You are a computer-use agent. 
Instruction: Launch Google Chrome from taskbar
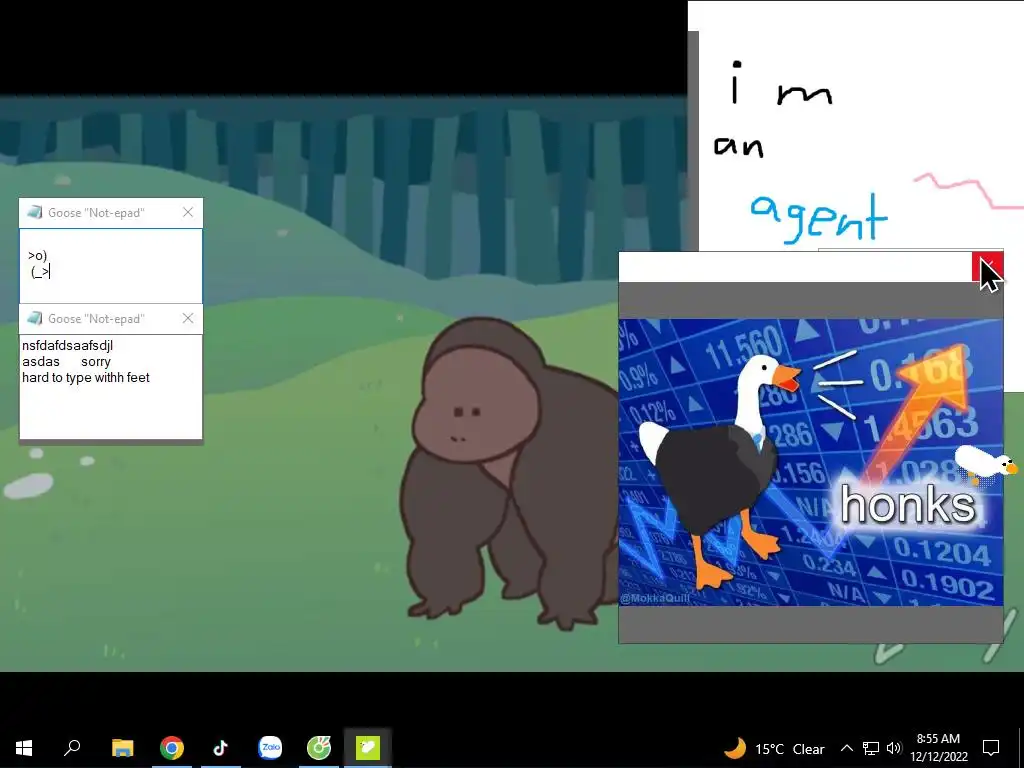[172, 748]
